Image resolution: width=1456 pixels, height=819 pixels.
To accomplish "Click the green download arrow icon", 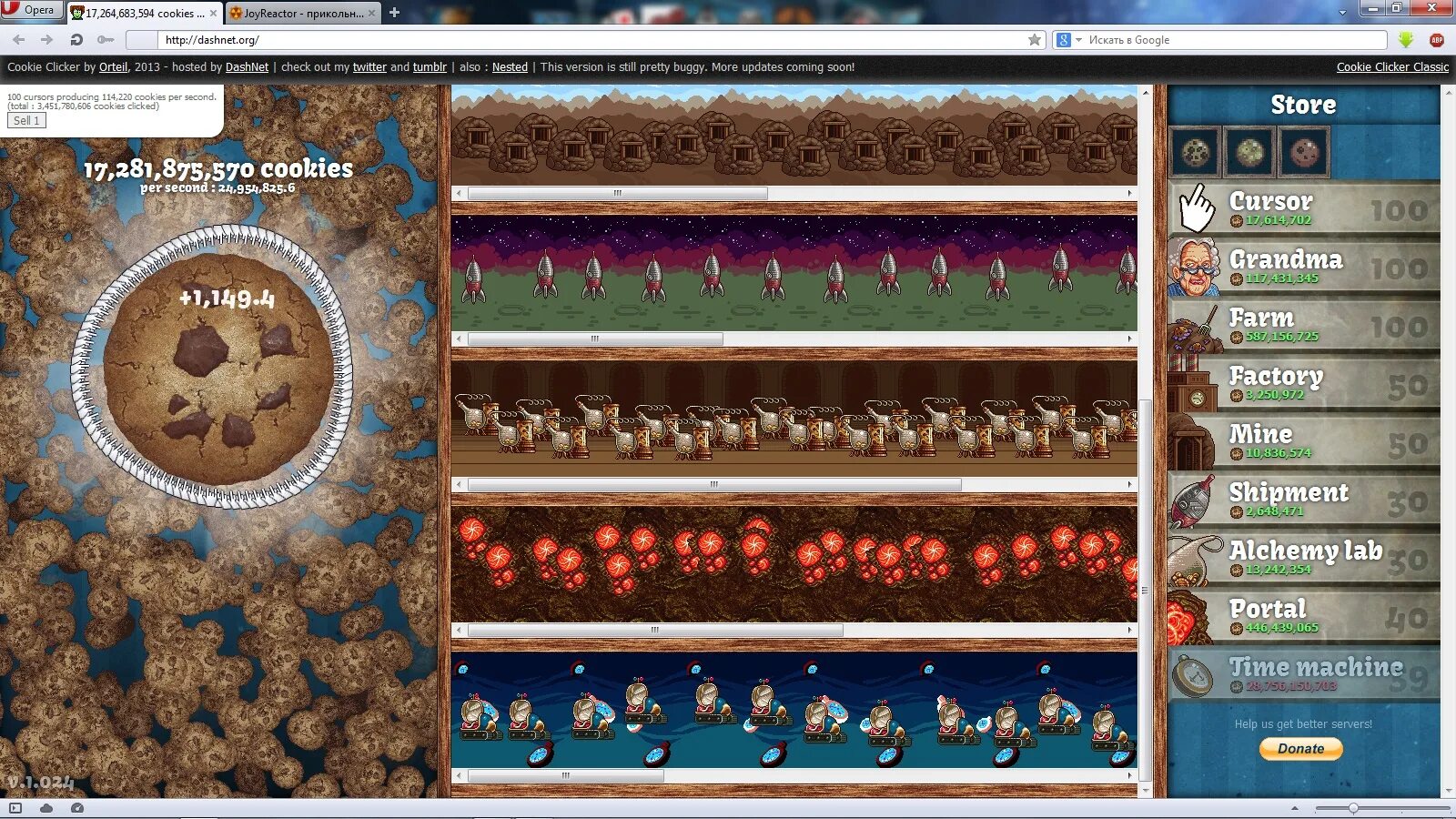I will [x=1406, y=40].
